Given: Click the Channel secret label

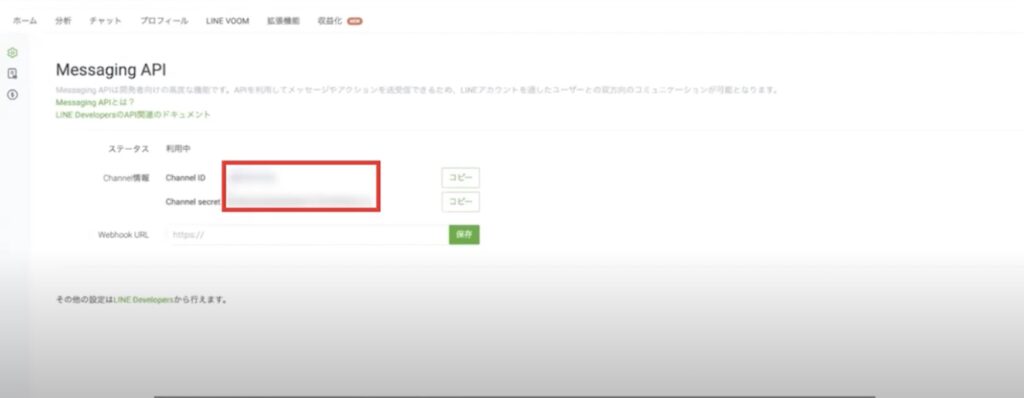Looking at the screenshot, I should 193,201.
